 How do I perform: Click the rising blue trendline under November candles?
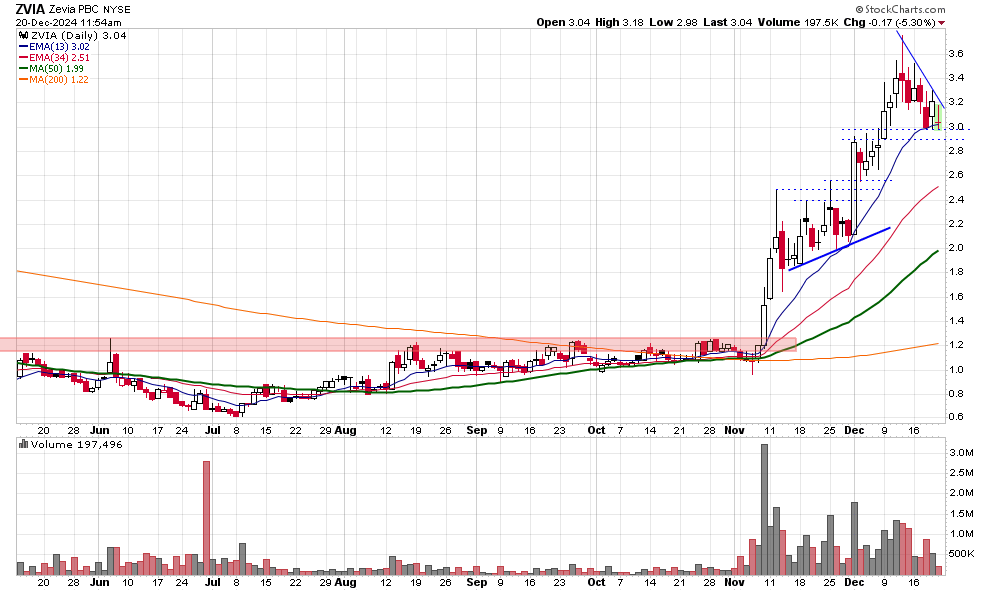click(839, 249)
